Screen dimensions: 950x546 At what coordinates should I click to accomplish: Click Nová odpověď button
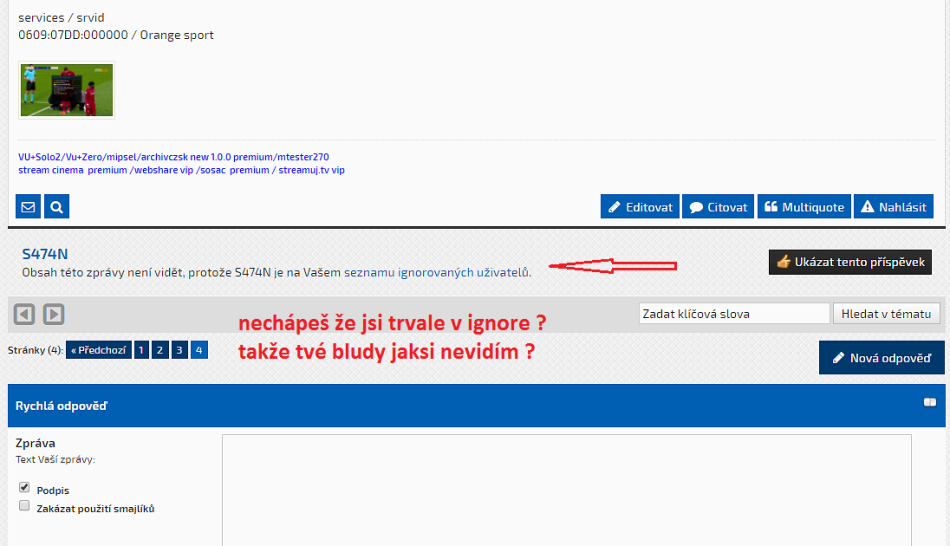[x=882, y=358]
